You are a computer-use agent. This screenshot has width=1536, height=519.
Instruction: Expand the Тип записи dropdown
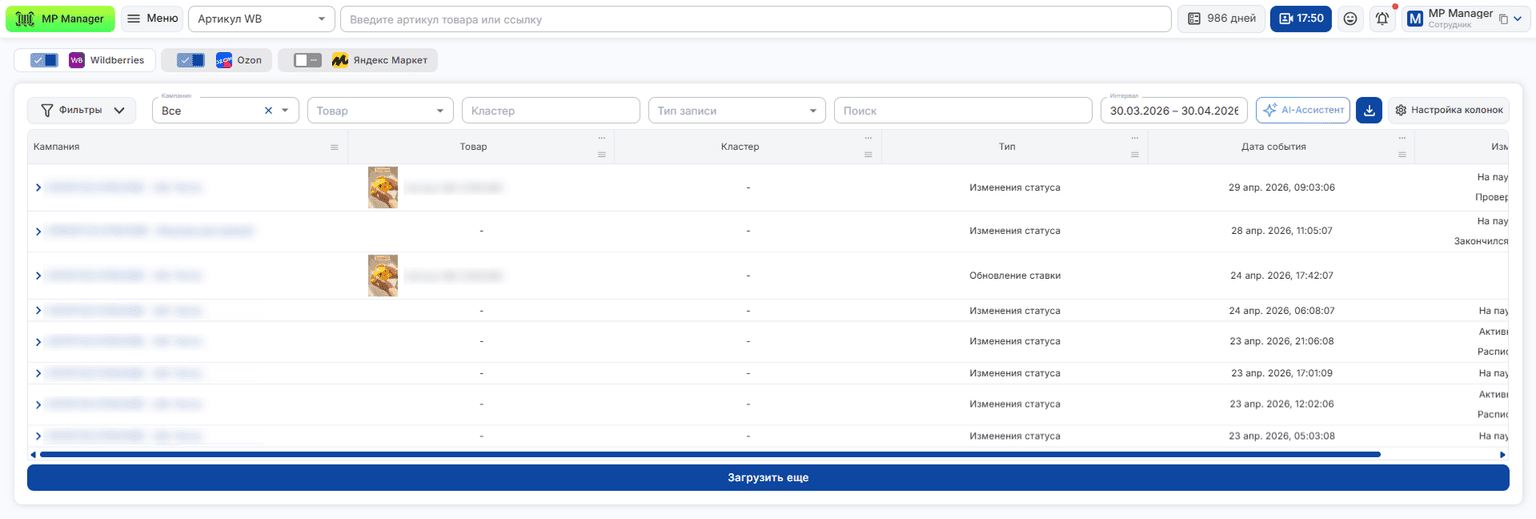pyautogui.click(x=737, y=110)
